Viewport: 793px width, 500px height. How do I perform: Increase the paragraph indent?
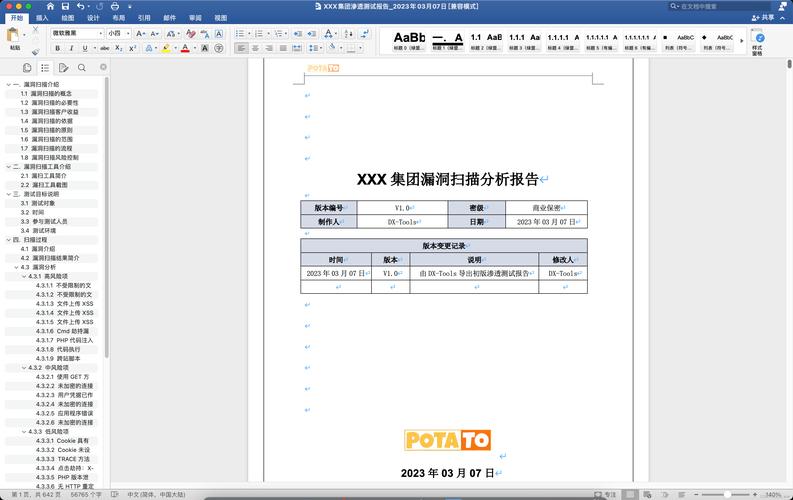point(312,33)
